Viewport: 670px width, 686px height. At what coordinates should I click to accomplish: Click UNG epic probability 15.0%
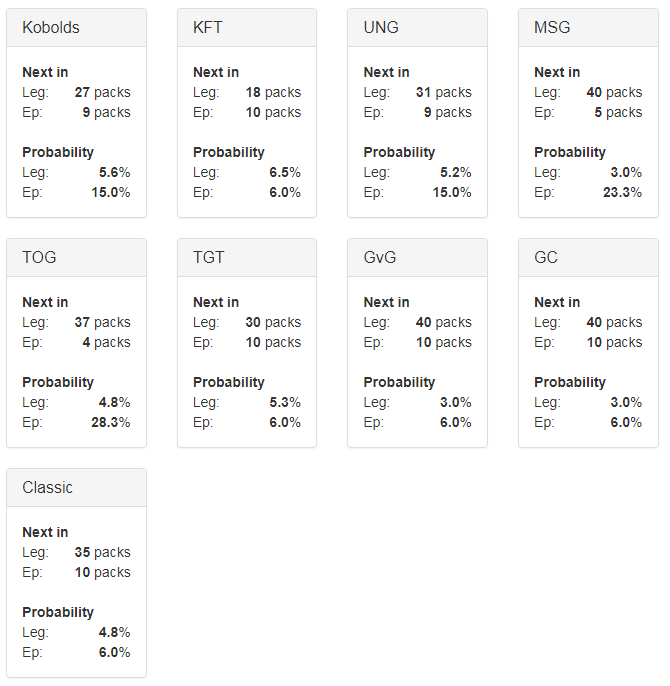452,192
